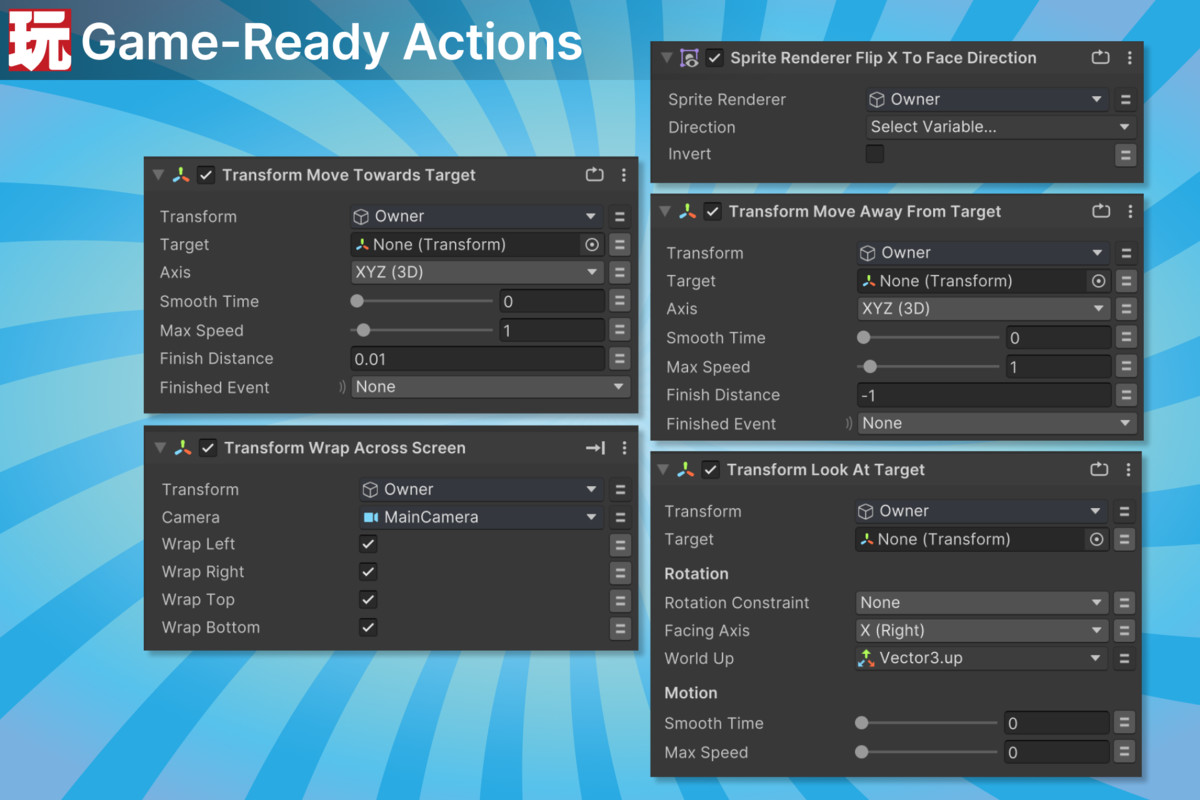
Task: Click variable toggle beside Finish Distance 0.01
Action: tap(619, 359)
